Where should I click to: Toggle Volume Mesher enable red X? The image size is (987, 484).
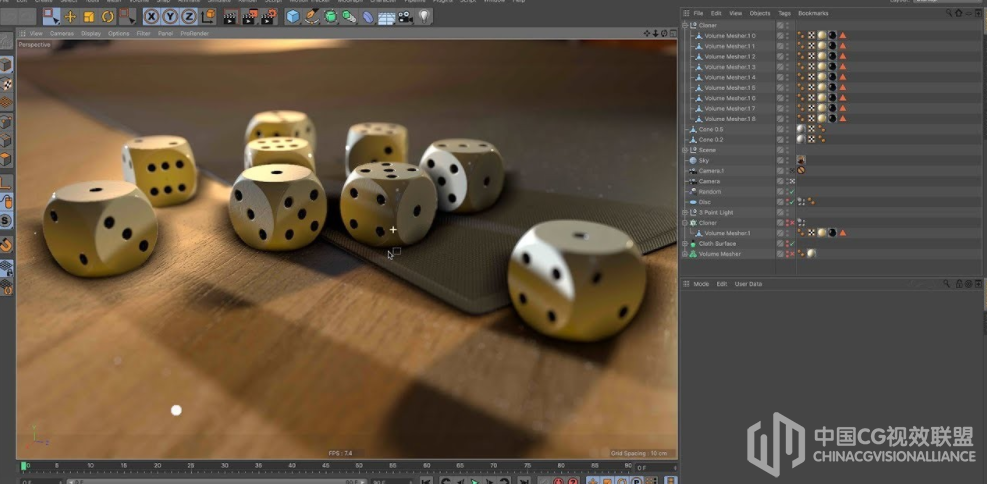(792, 254)
